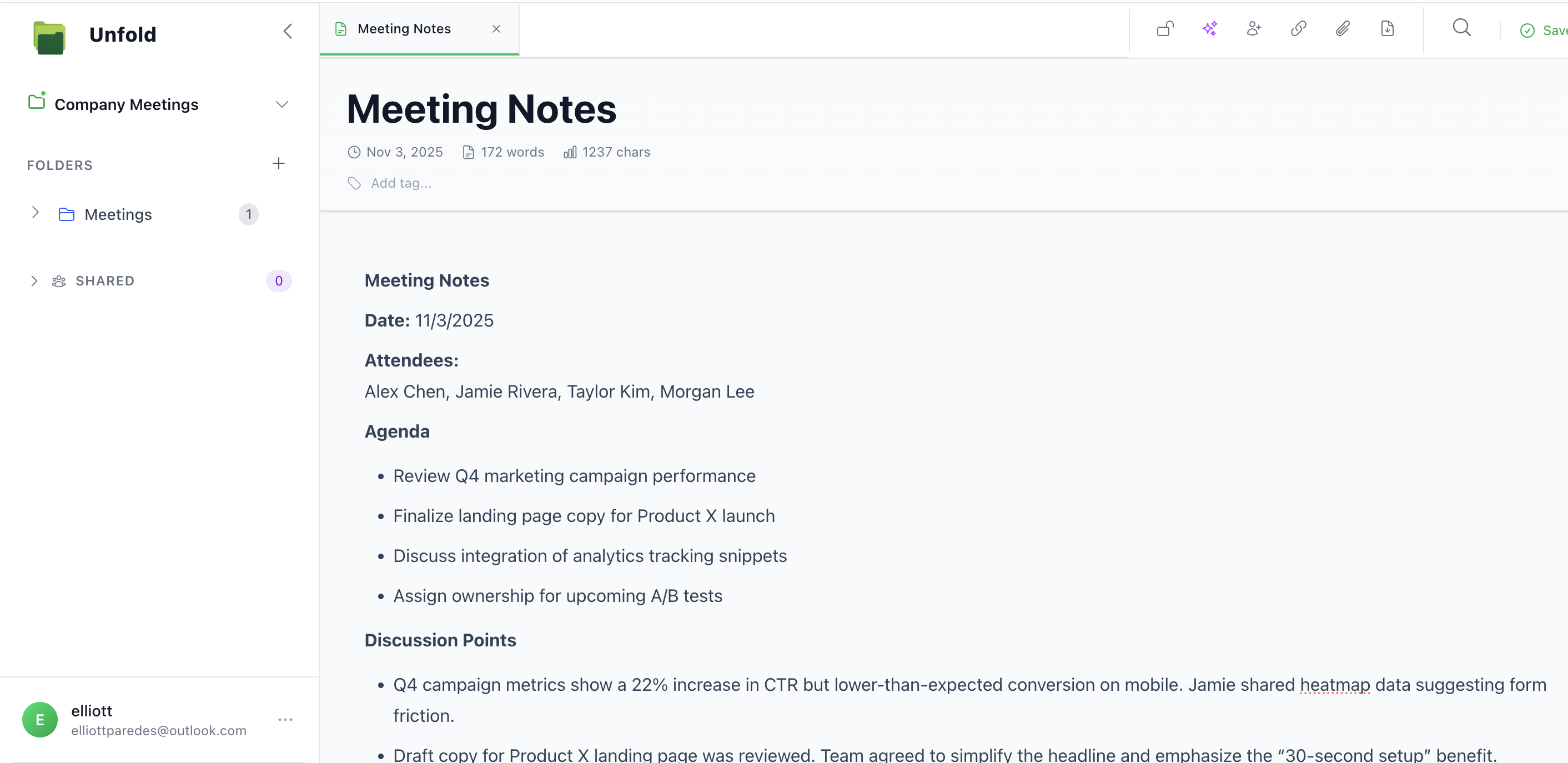The height and width of the screenshot is (763, 1568).
Task: Expand the Meetings folder
Action: tap(34, 213)
